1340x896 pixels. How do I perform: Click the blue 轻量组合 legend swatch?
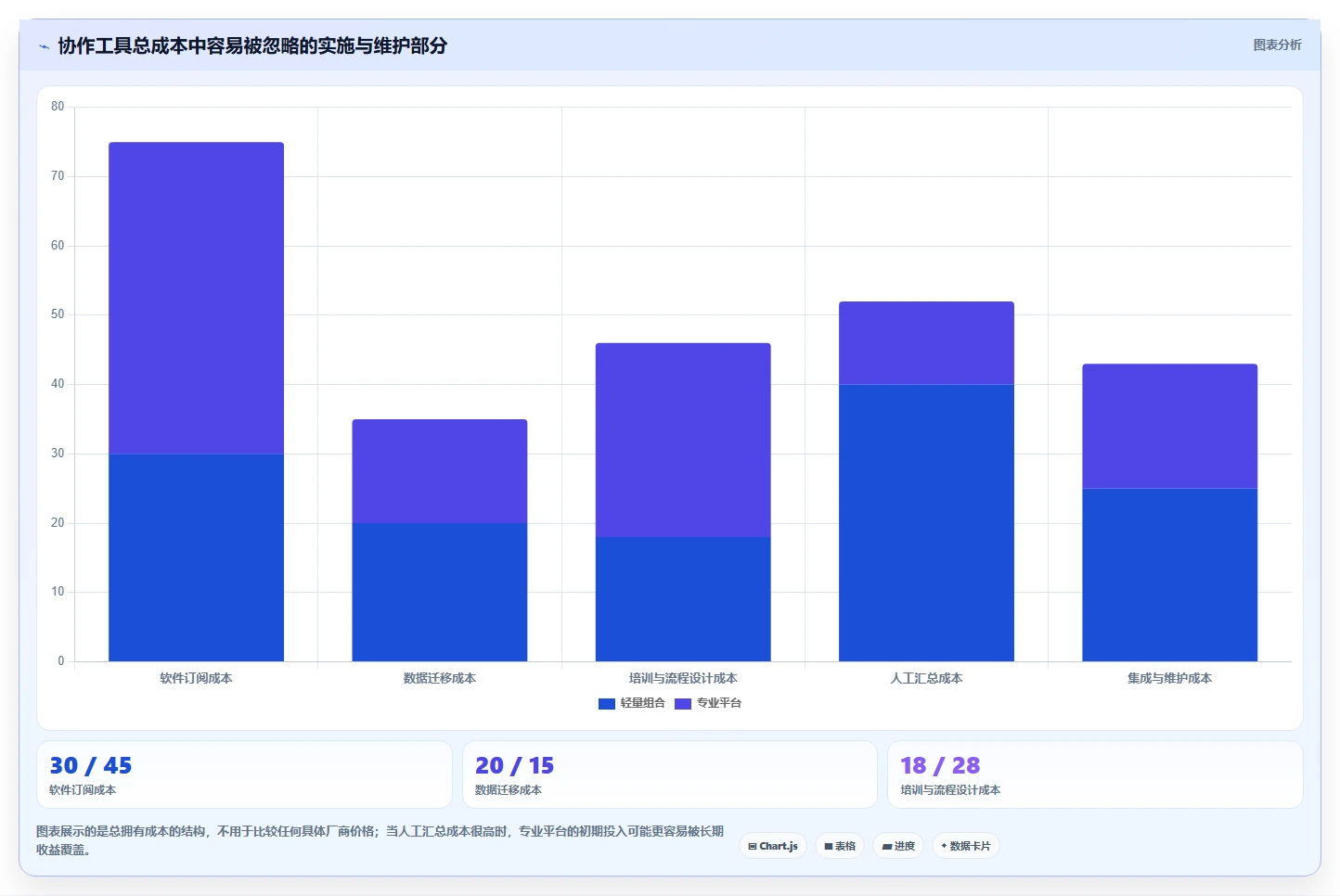[x=607, y=703]
